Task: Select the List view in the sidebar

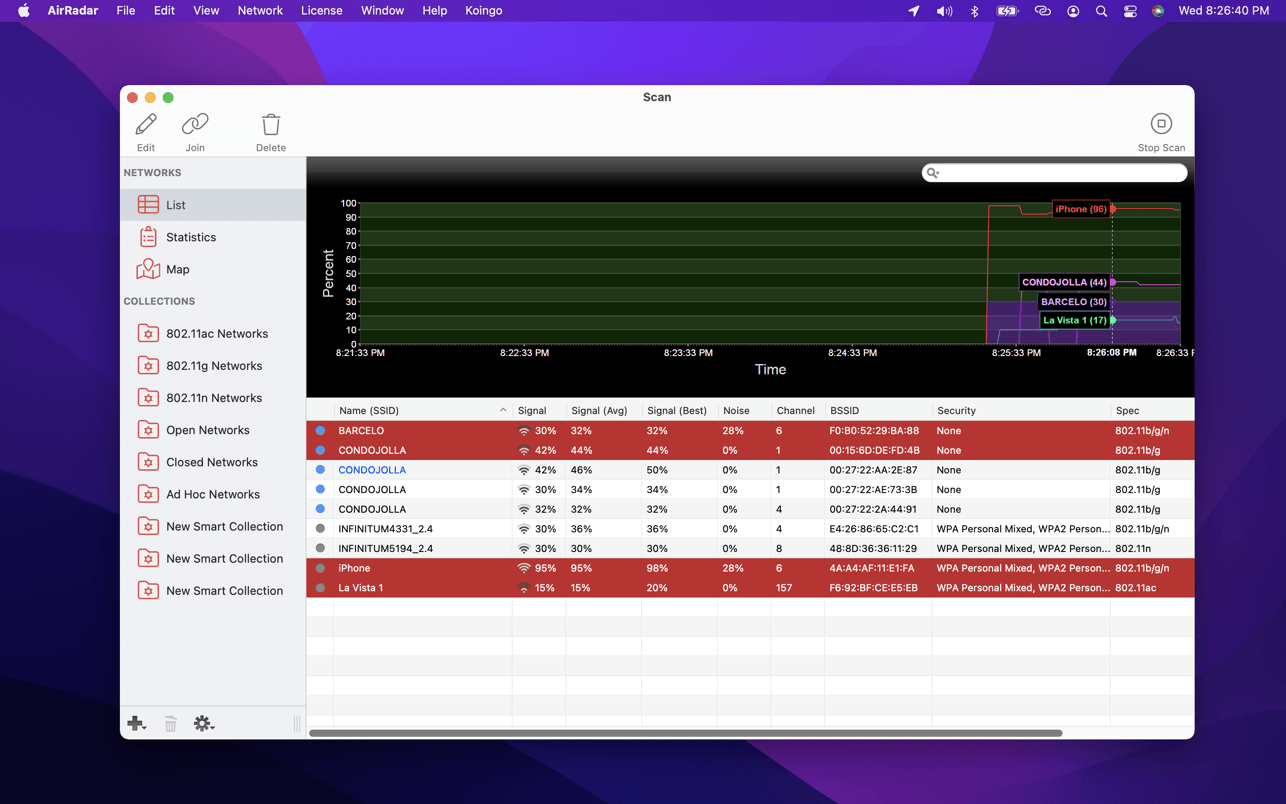Action: 177,204
